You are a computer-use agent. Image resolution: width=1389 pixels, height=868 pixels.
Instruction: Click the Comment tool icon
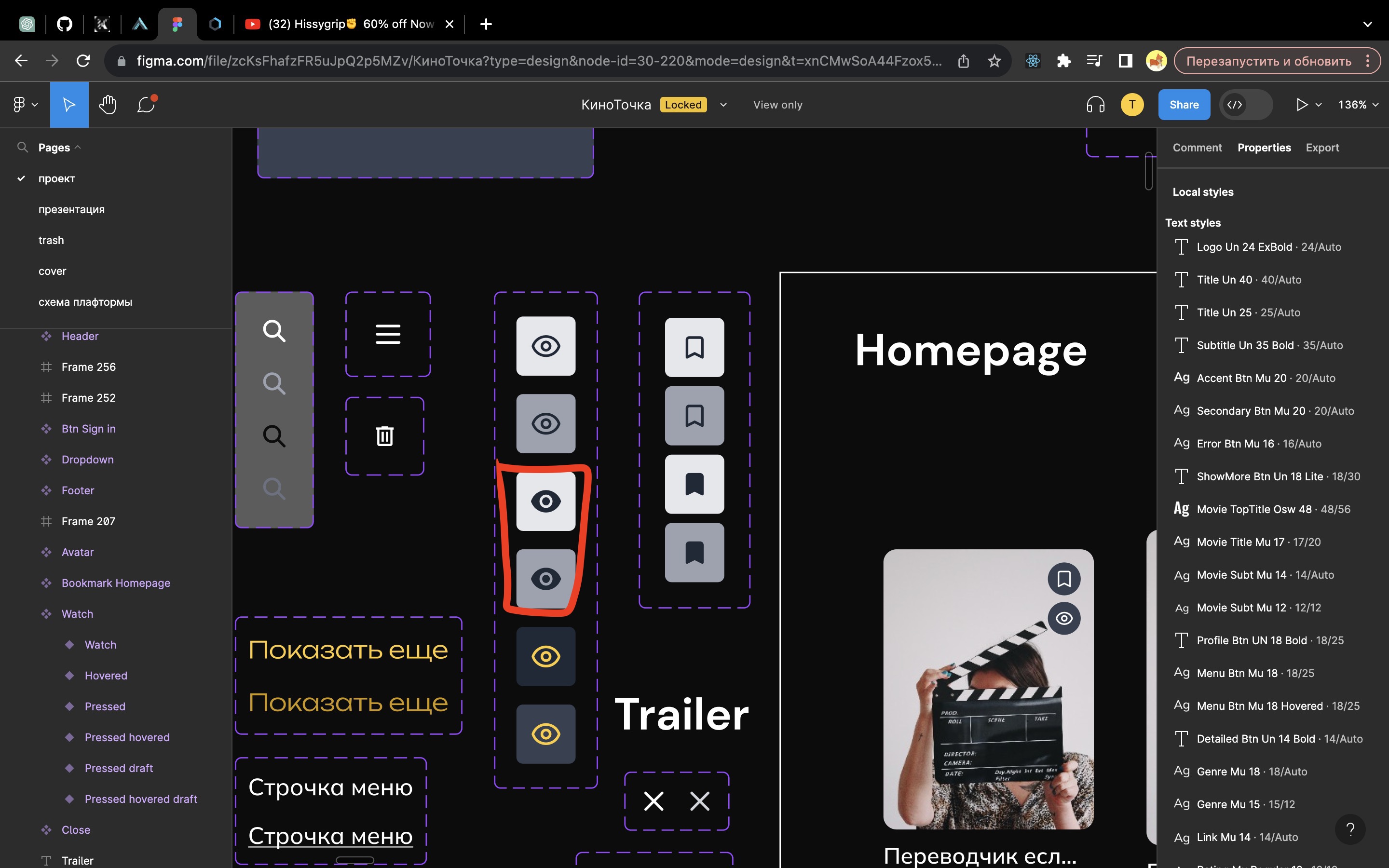point(146,105)
